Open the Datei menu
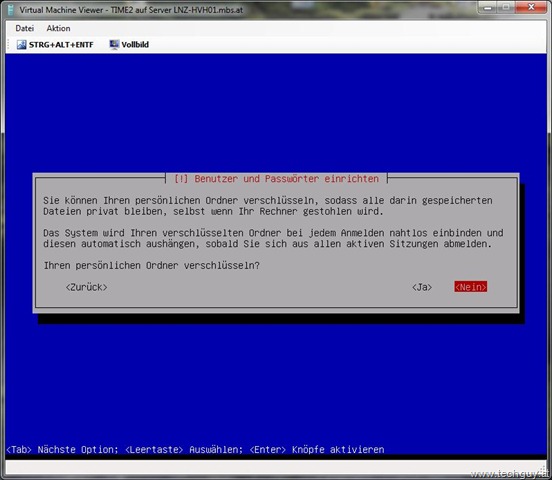The height and width of the screenshot is (480, 552). pyautogui.click(x=25, y=28)
